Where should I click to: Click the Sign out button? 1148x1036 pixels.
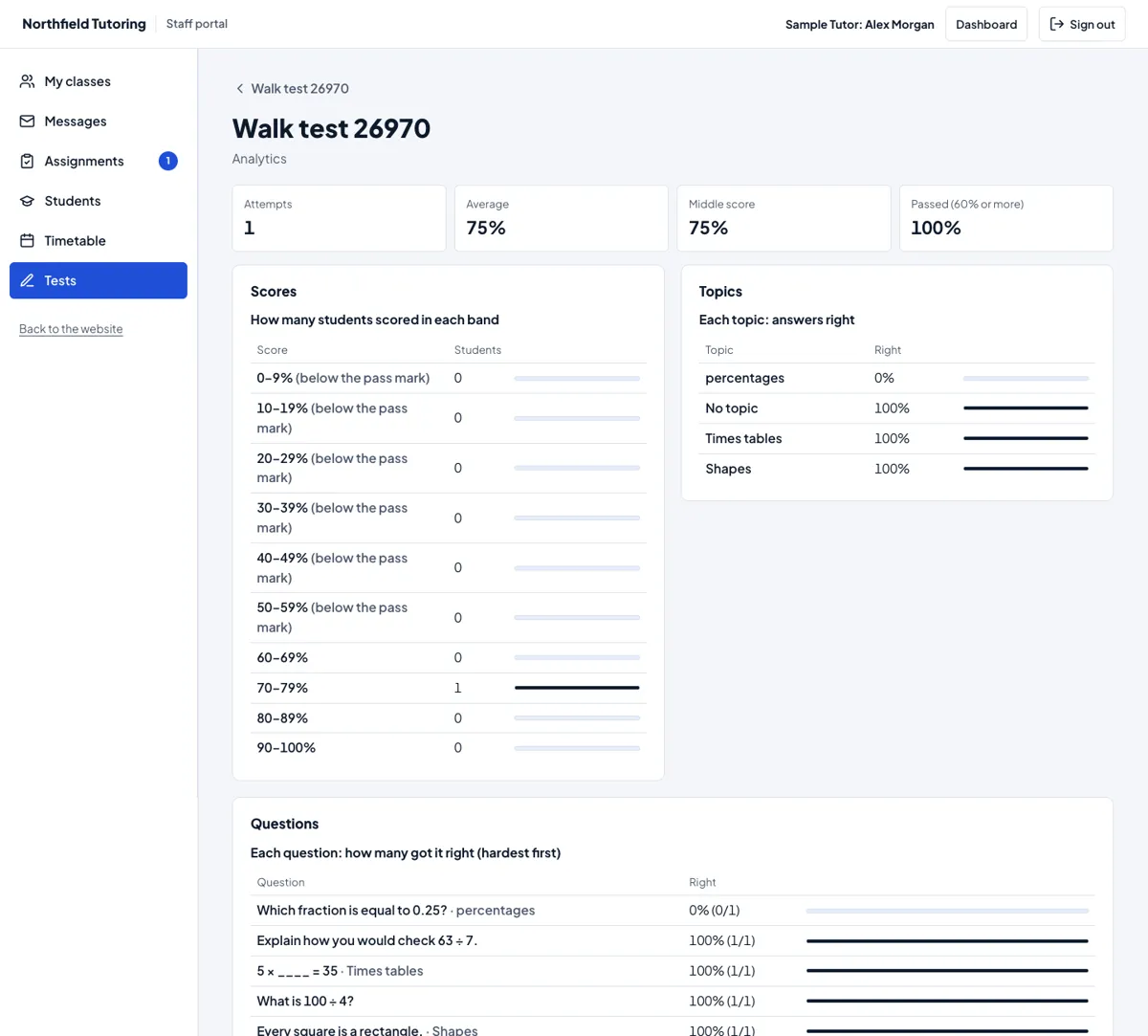coord(1082,24)
